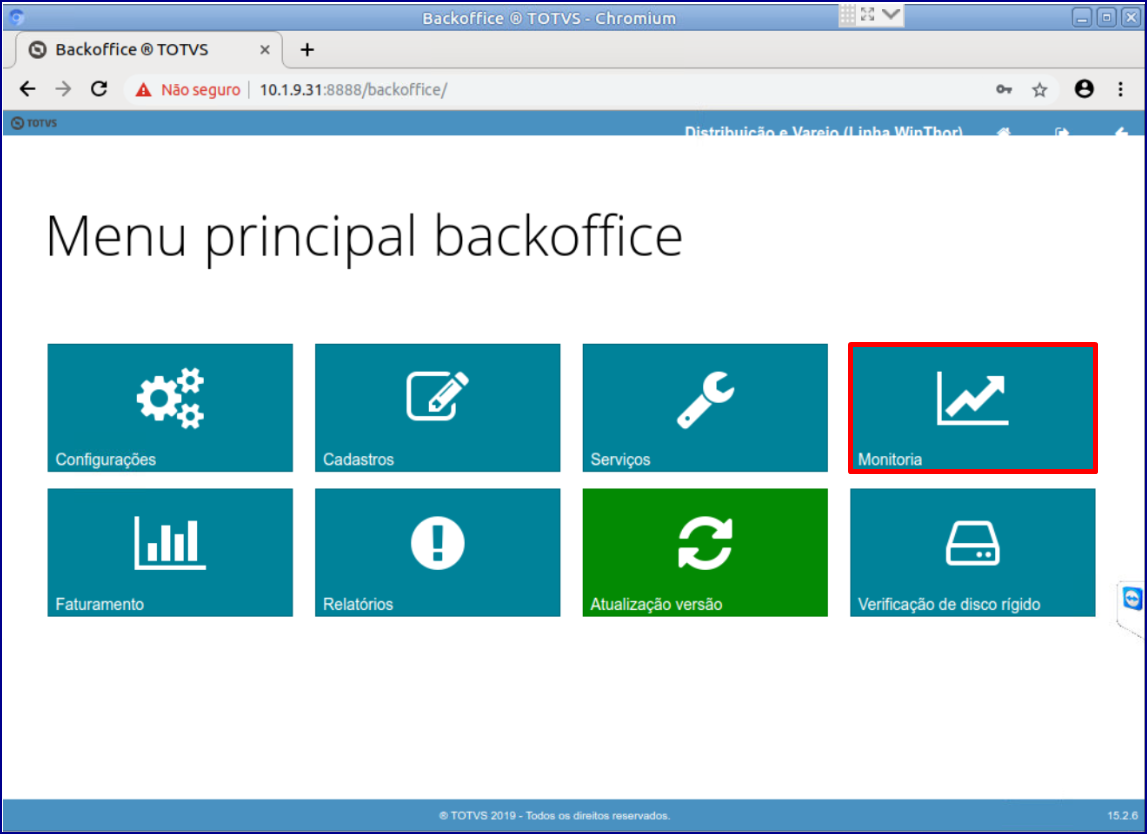Select the Backoffice ® TOTVS tab
The image size is (1147, 834).
148,50
